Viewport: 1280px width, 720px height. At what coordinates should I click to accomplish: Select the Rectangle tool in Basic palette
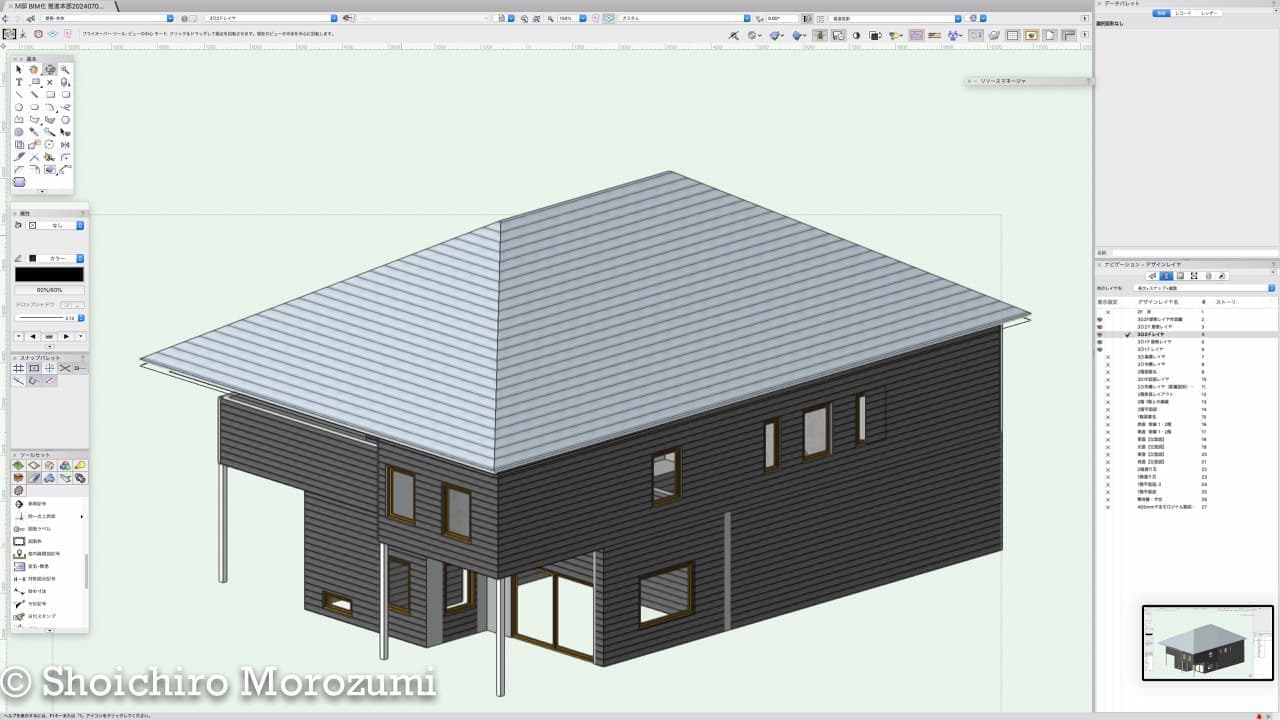50,95
